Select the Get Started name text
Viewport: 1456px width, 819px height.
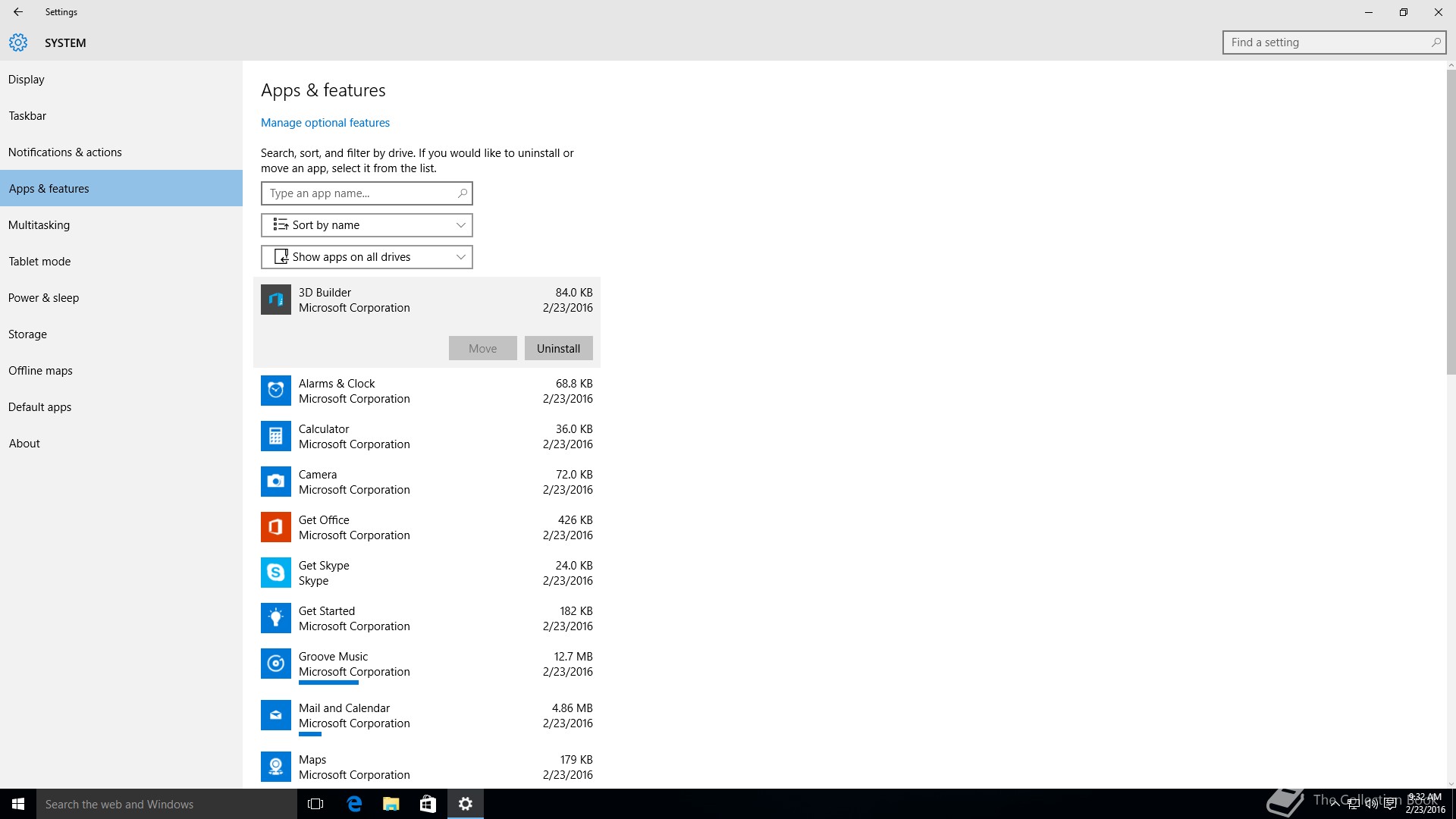[327, 611]
